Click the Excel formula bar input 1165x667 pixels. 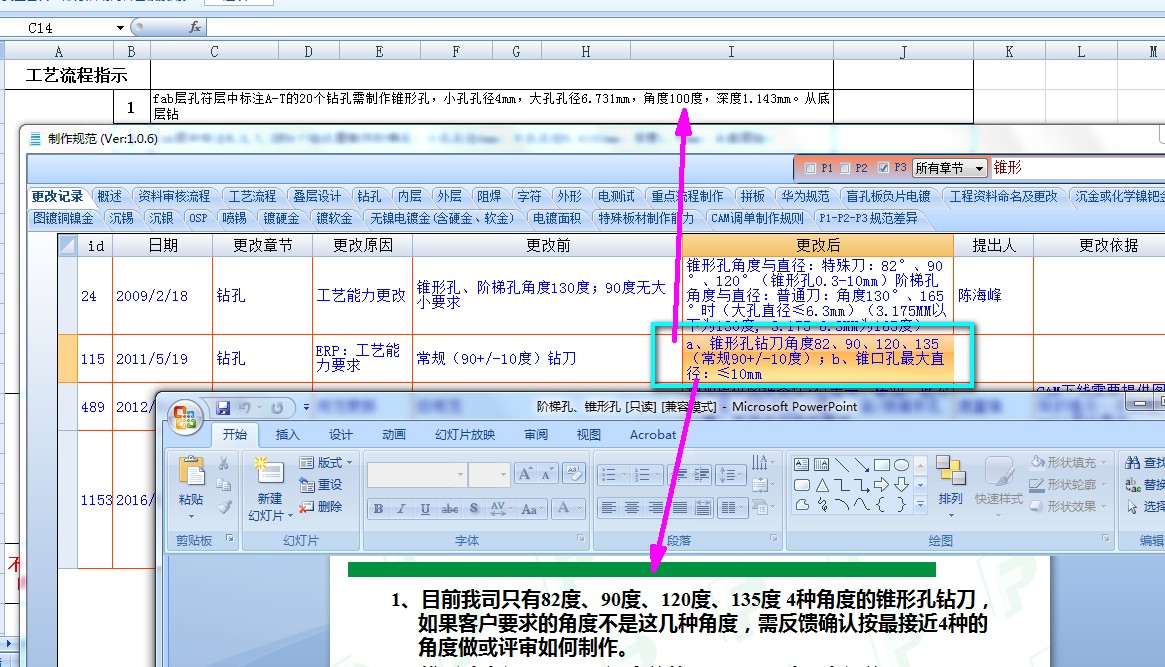tap(685, 27)
